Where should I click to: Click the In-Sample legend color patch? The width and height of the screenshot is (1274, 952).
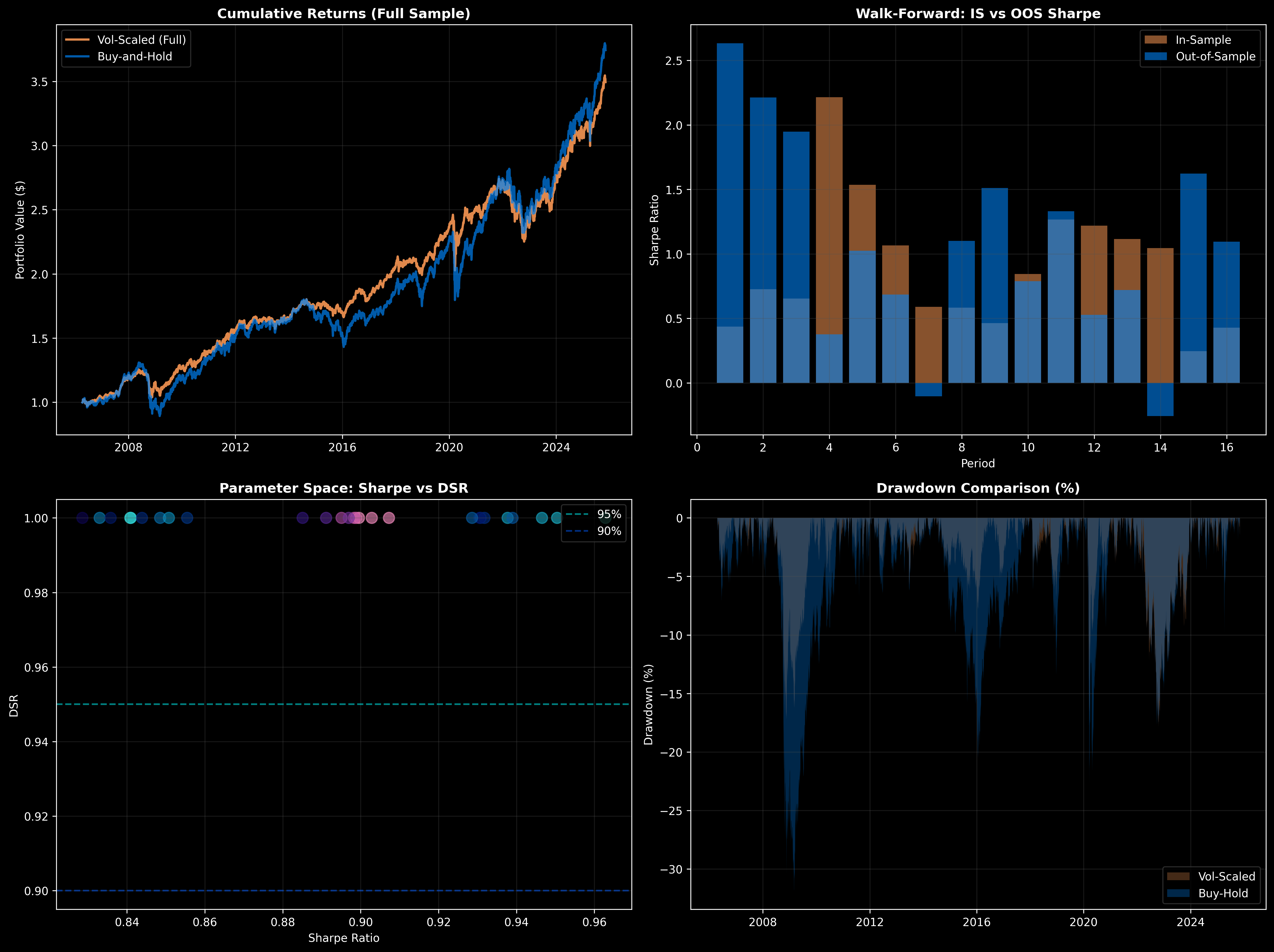pyautogui.click(x=1155, y=40)
